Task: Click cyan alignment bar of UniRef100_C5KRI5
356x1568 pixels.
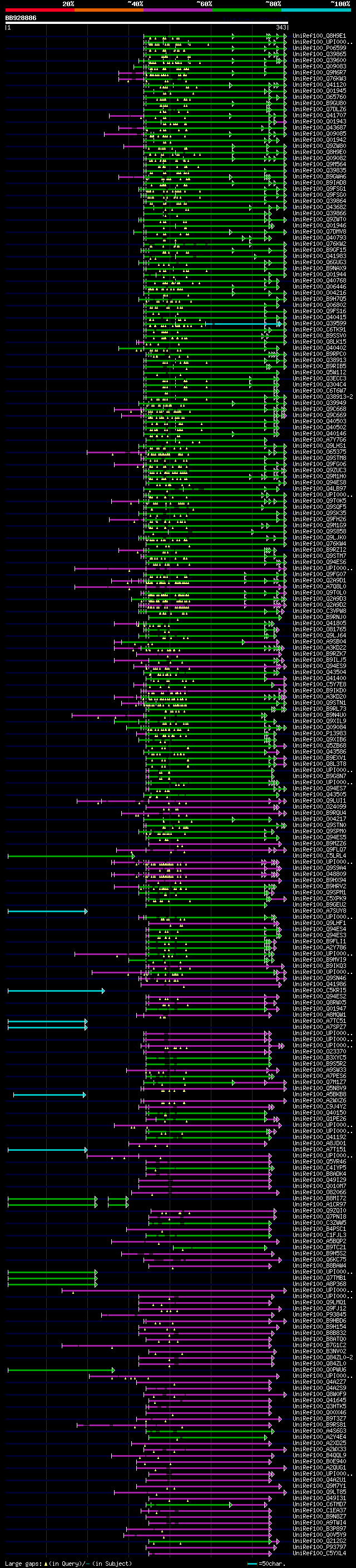Action: click(x=56, y=991)
